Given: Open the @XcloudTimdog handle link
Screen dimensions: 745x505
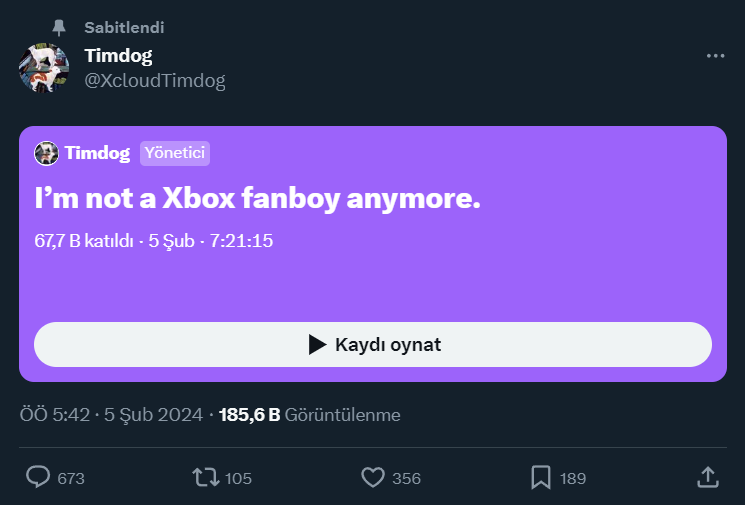Looking at the screenshot, I should [x=155, y=81].
